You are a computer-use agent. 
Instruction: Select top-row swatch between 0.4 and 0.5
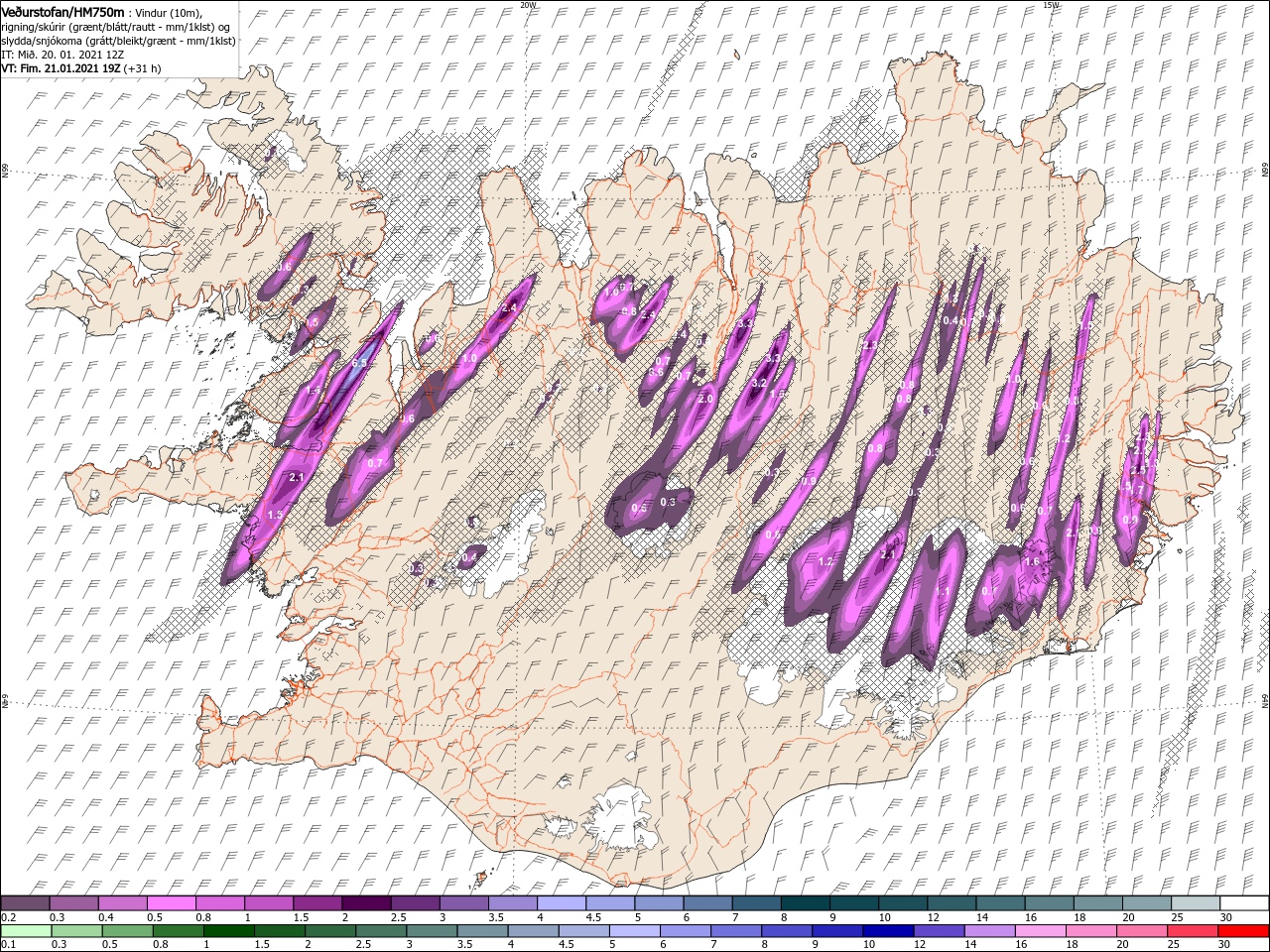(122, 903)
